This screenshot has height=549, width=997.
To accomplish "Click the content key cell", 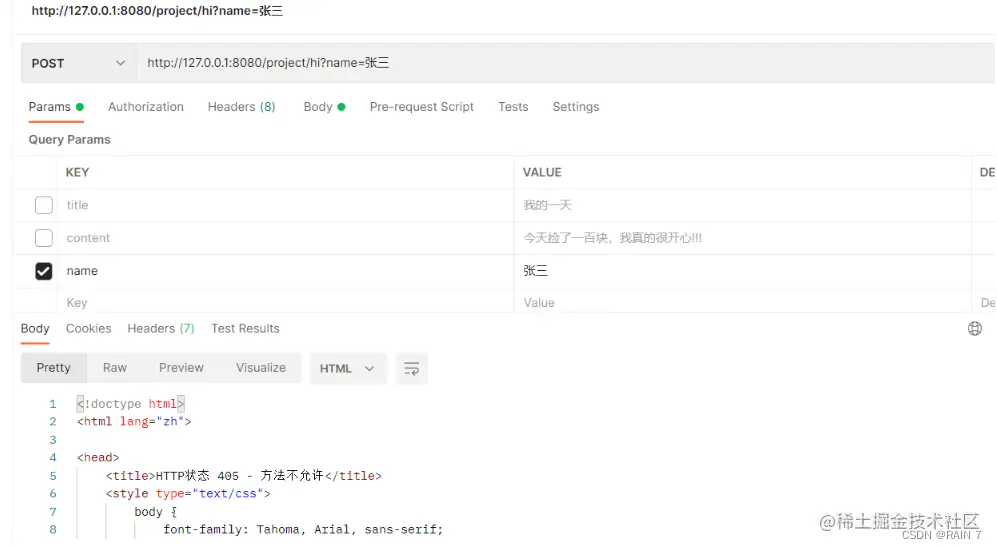I will pos(285,238).
